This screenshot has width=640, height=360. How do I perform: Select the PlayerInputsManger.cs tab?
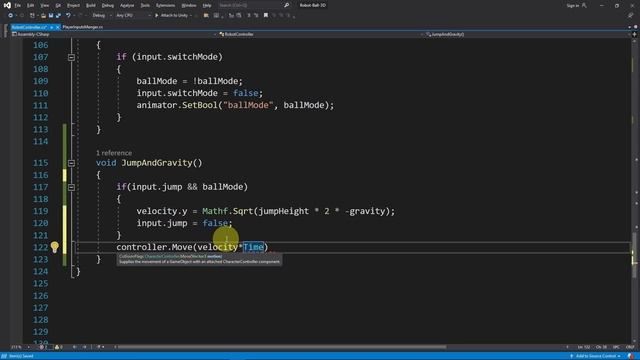pyautogui.click(x=83, y=27)
